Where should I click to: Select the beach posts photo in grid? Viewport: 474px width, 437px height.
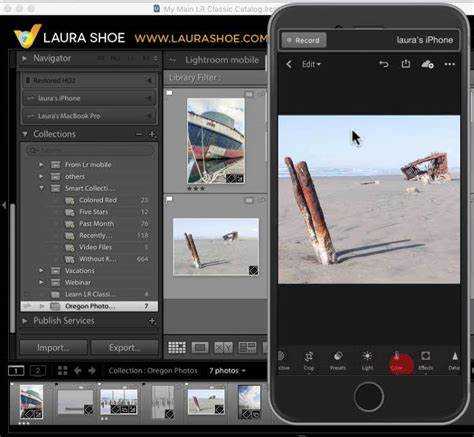pyautogui.click(x=216, y=247)
